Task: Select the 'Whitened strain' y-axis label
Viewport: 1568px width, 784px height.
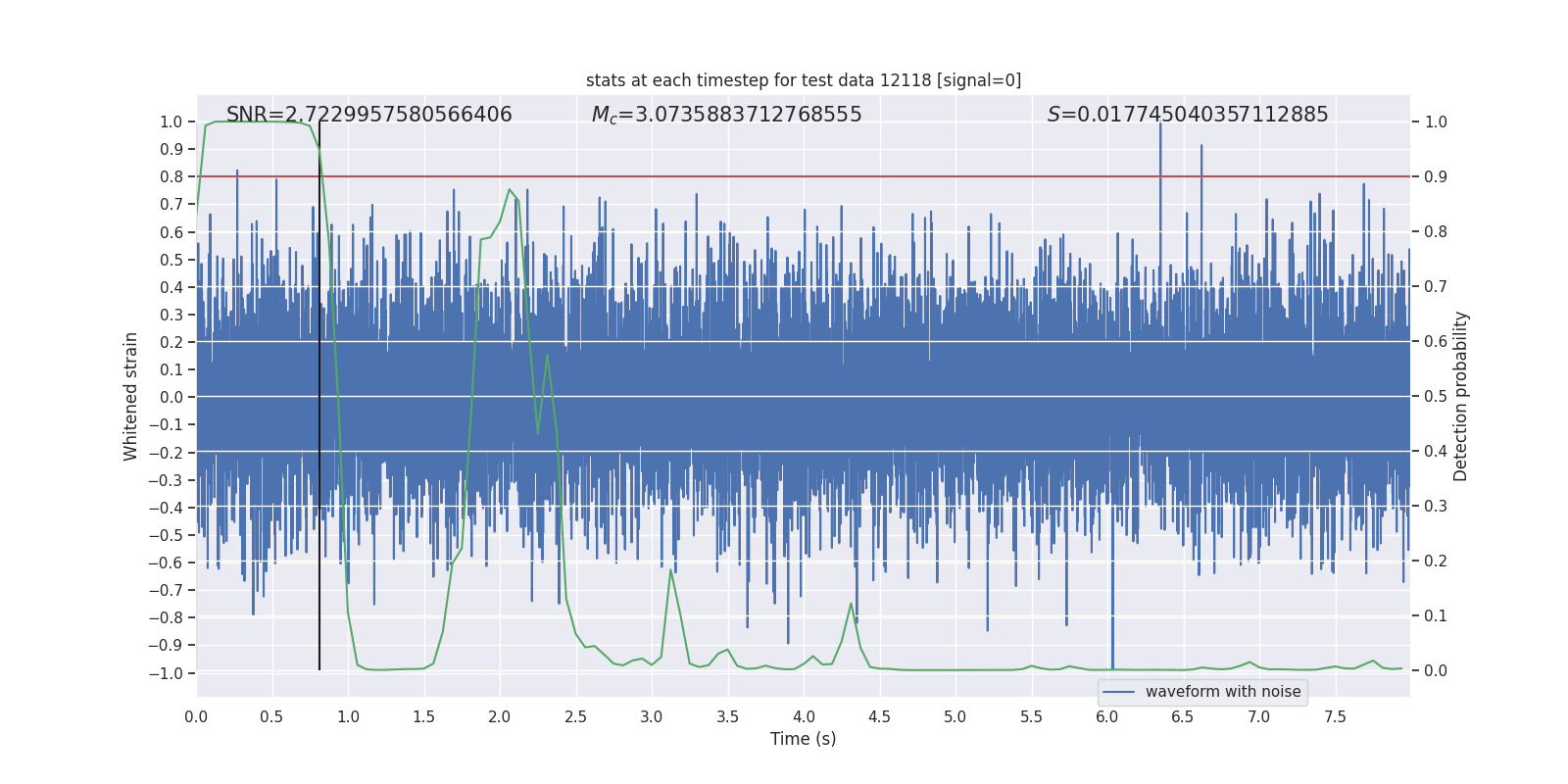Action: 130,397
